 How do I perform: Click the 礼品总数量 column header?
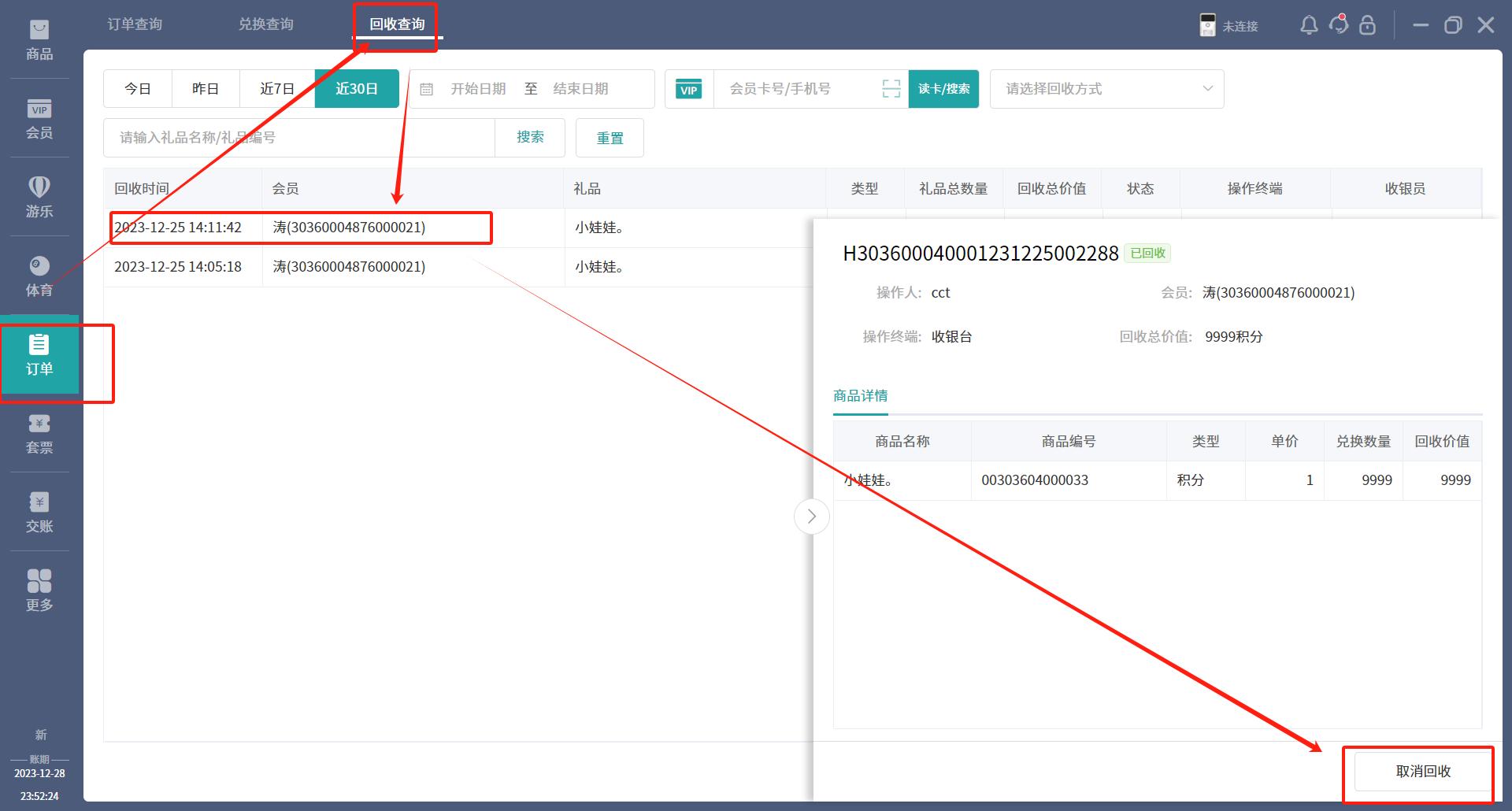954,189
